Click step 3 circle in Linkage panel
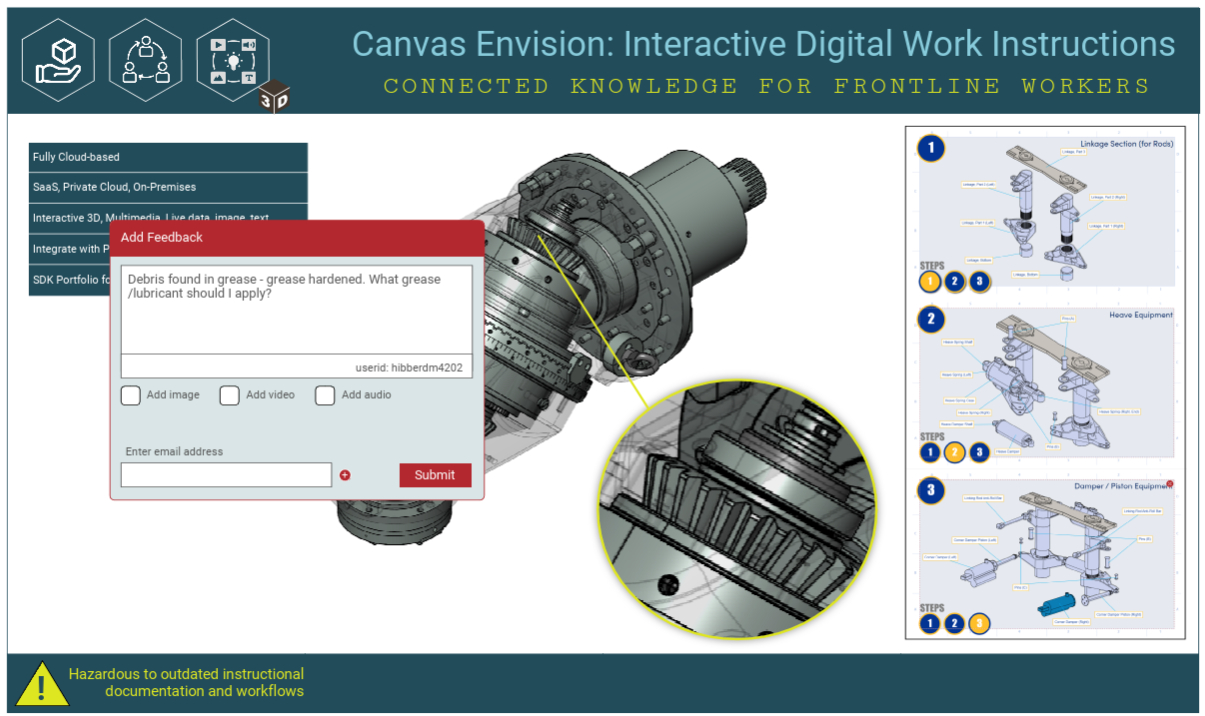Viewport: 1205px width, 716px height. coord(980,282)
